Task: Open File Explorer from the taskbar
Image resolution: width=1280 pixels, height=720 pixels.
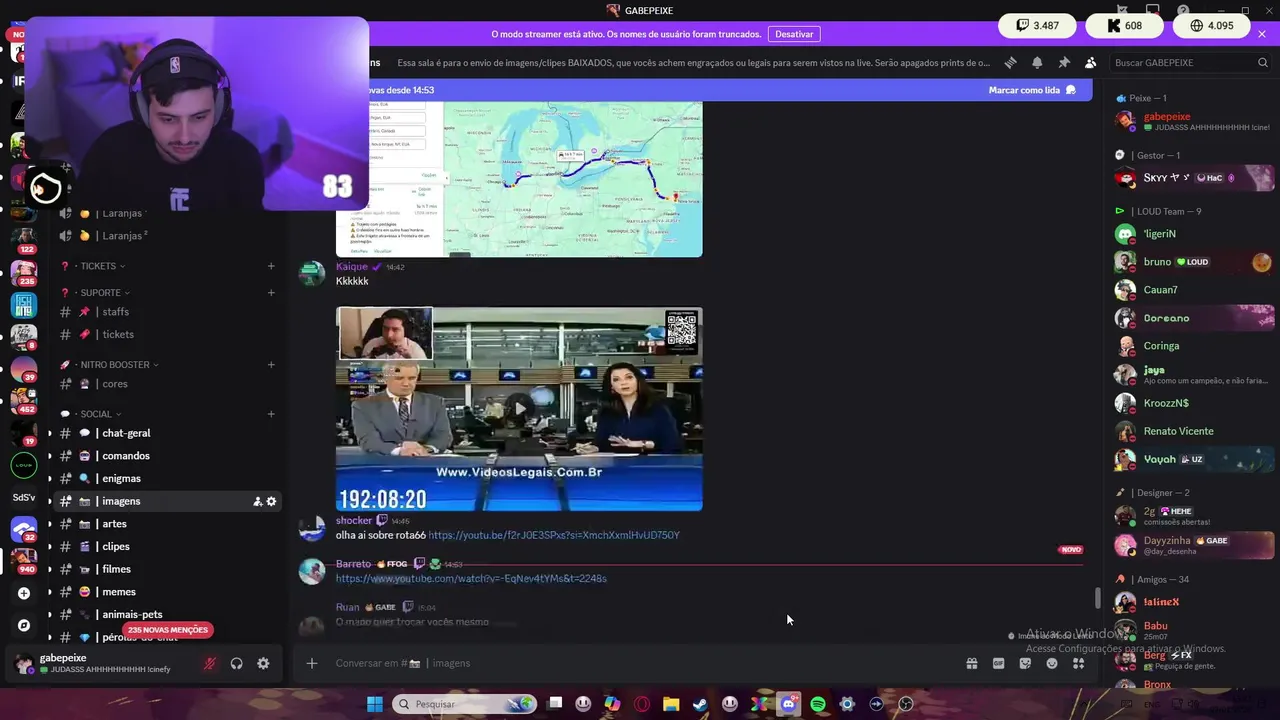Action: 671,704
